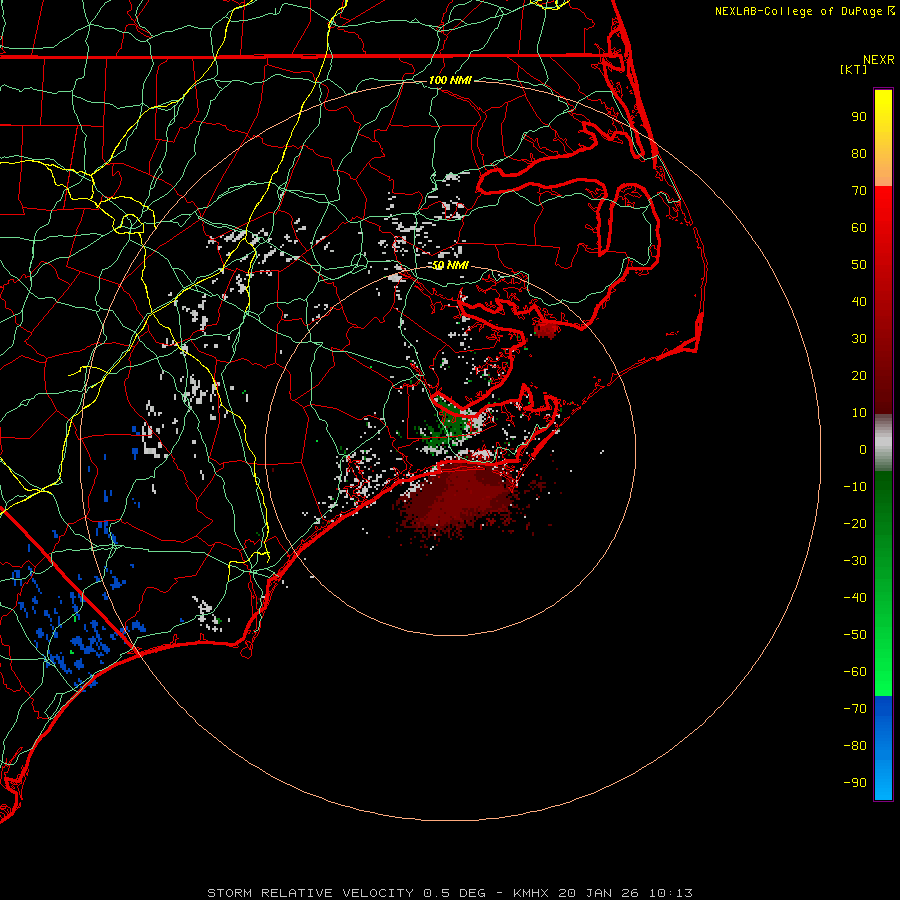Click the -10 value on velocity scale
The image size is (900, 900).
(855, 487)
